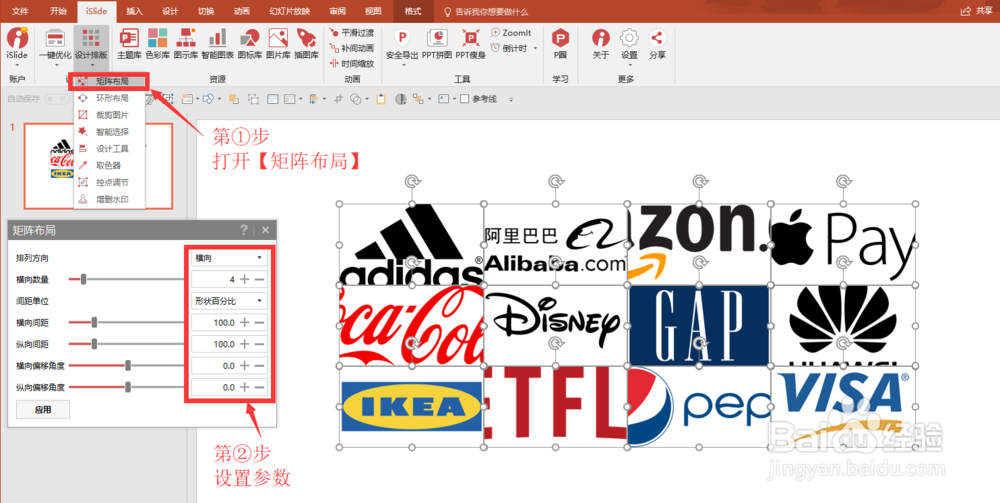
Task: Open the 格式 ribbon tab
Action: 413,11
